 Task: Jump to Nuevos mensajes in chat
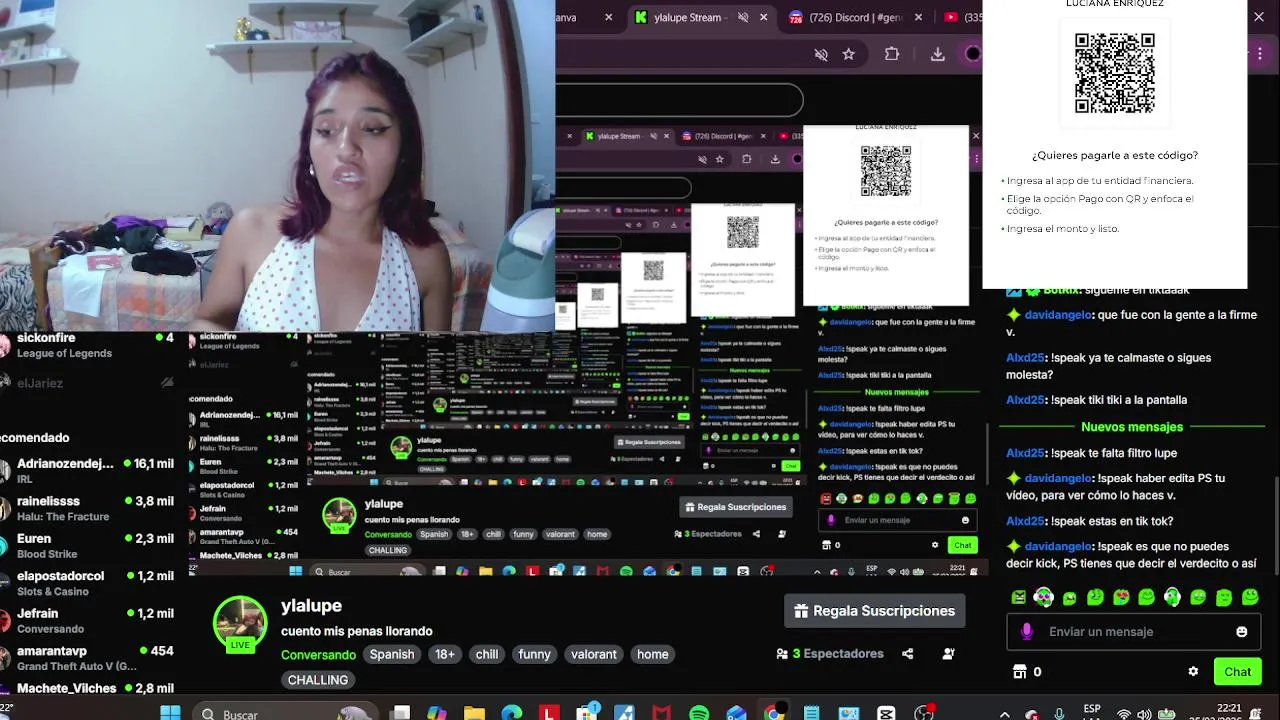(1131, 427)
